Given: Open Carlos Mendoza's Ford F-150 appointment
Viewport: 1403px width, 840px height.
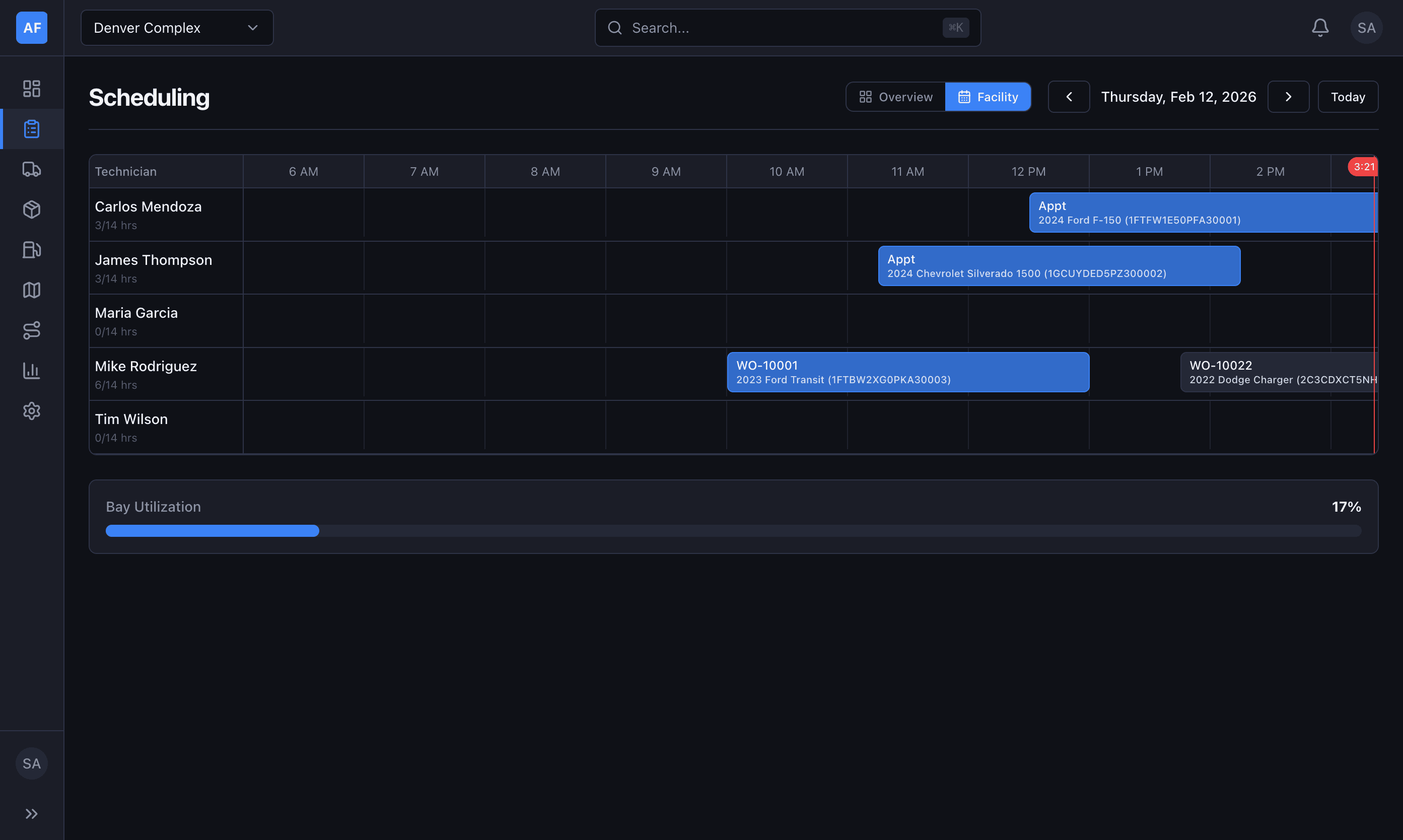Looking at the screenshot, I should 1203,212.
